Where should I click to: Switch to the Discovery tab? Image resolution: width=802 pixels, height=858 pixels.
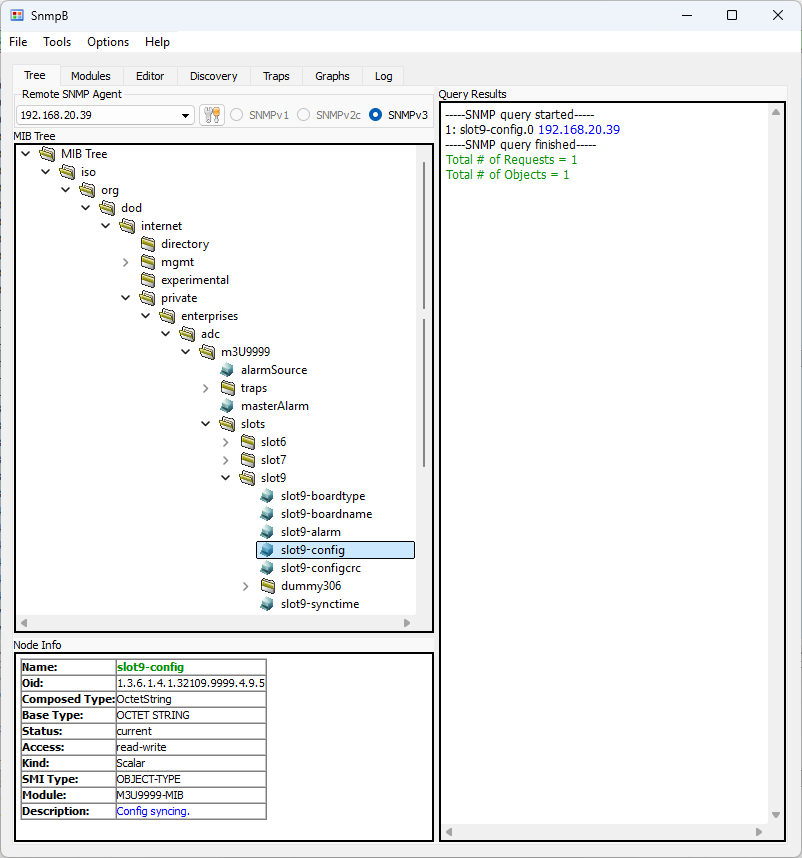213,76
